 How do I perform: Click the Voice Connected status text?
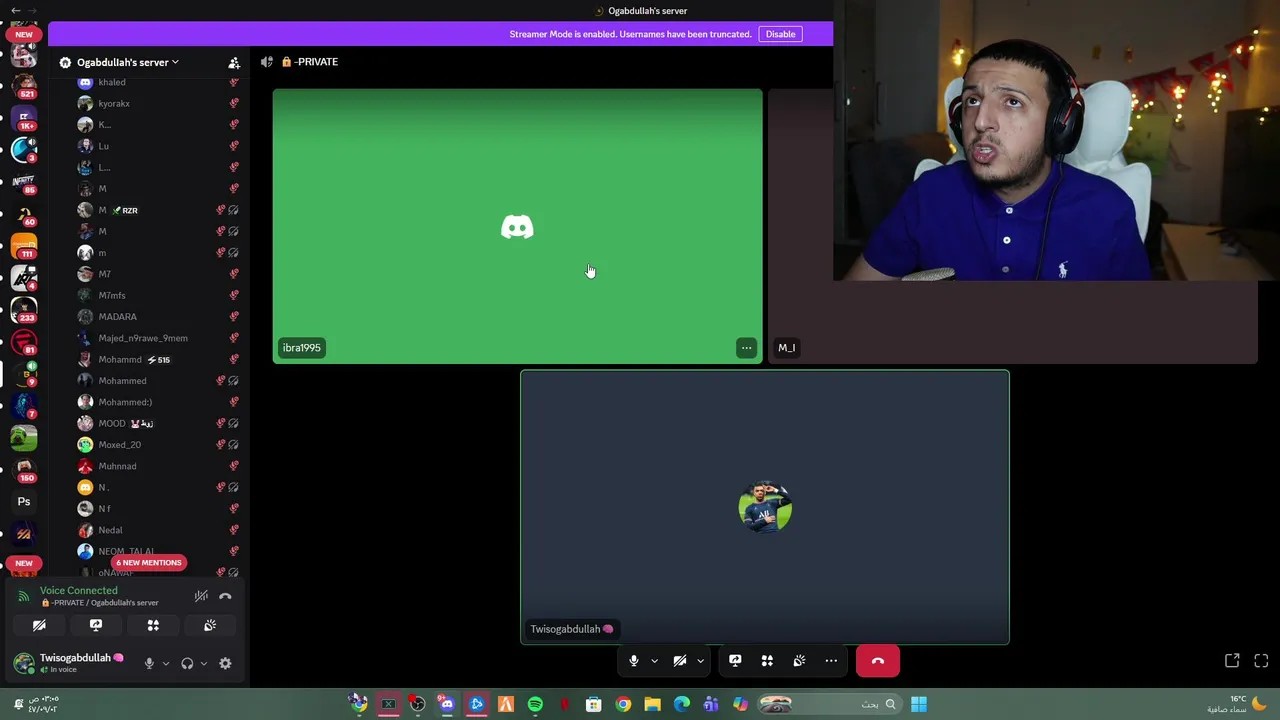pos(79,591)
